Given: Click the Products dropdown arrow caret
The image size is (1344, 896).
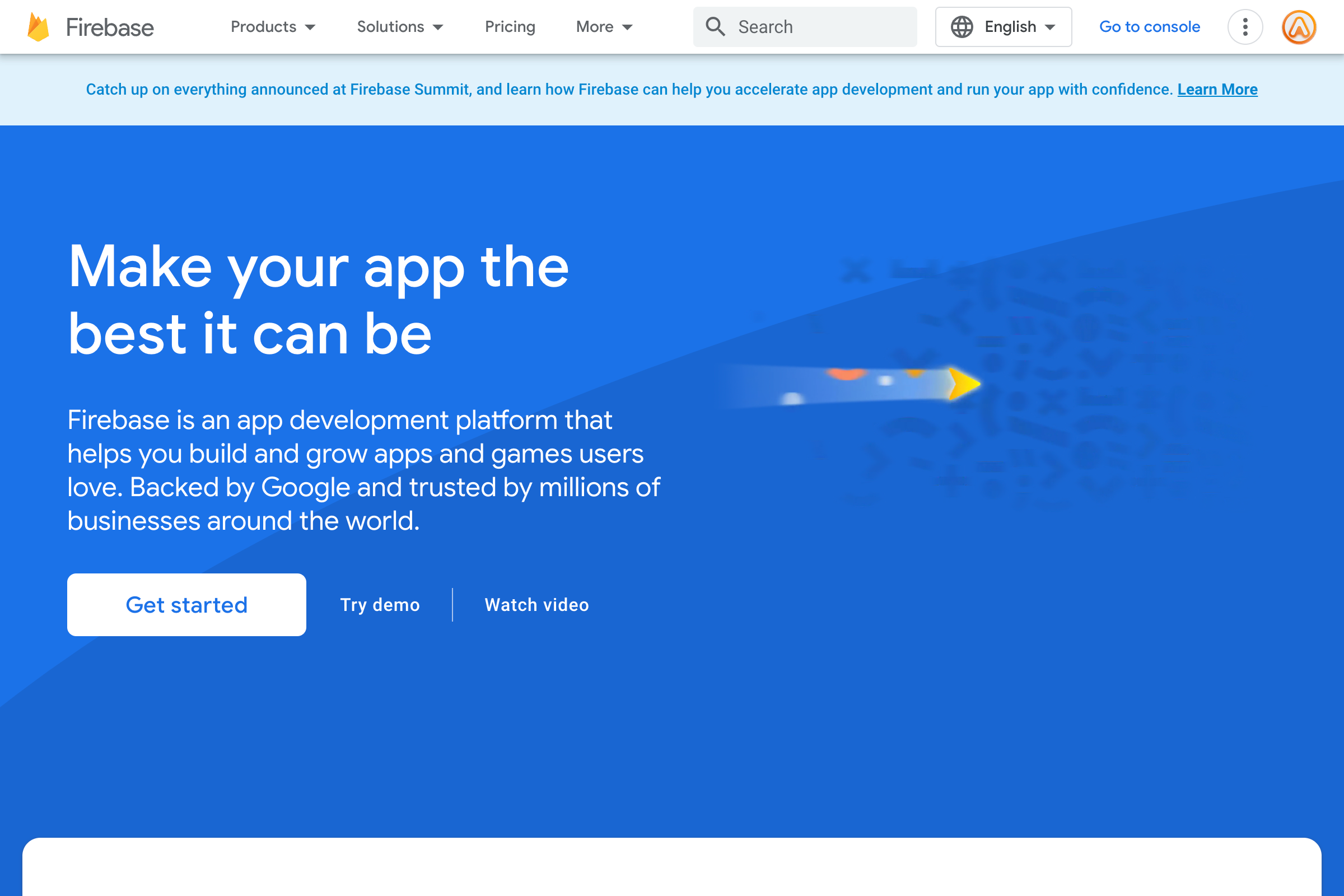Looking at the screenshot, I should pyautogui.click(x=310, y=27).
